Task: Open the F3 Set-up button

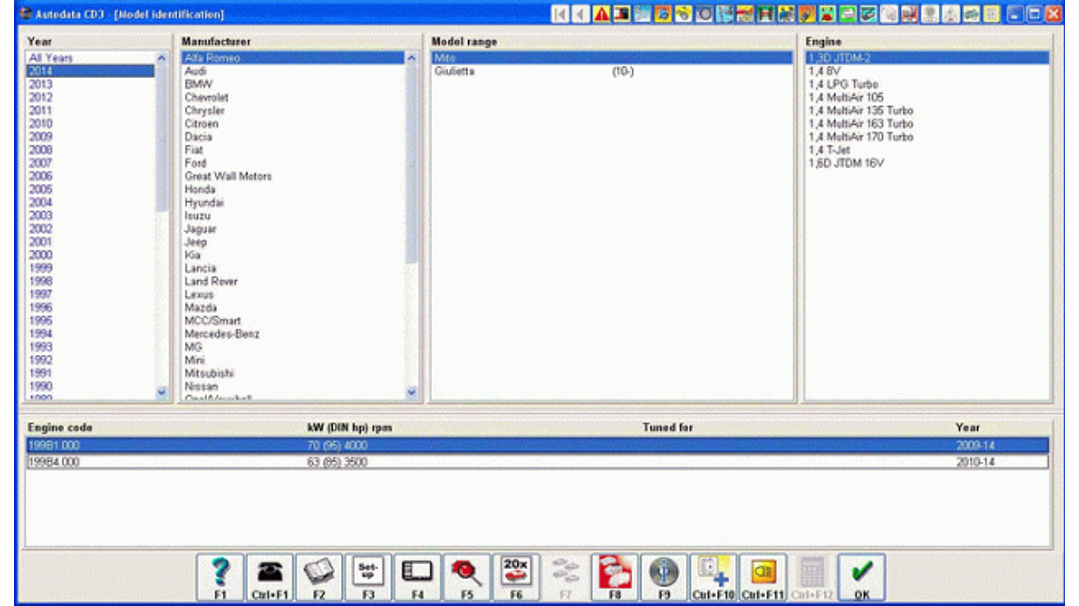Action: tap(368, 577)
